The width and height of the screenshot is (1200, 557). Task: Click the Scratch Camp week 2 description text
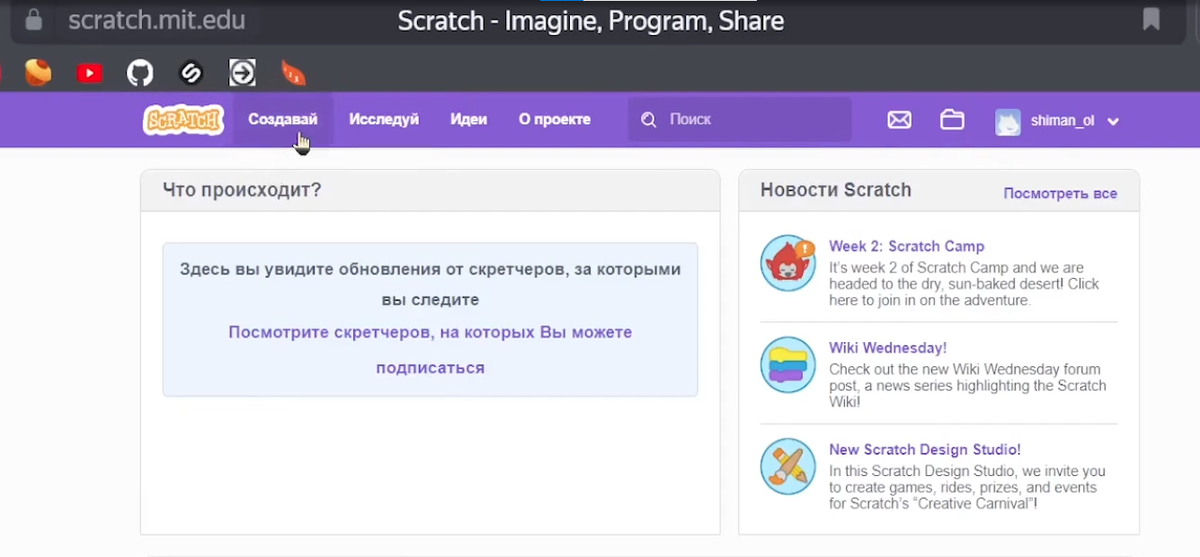tap(964, 284)
